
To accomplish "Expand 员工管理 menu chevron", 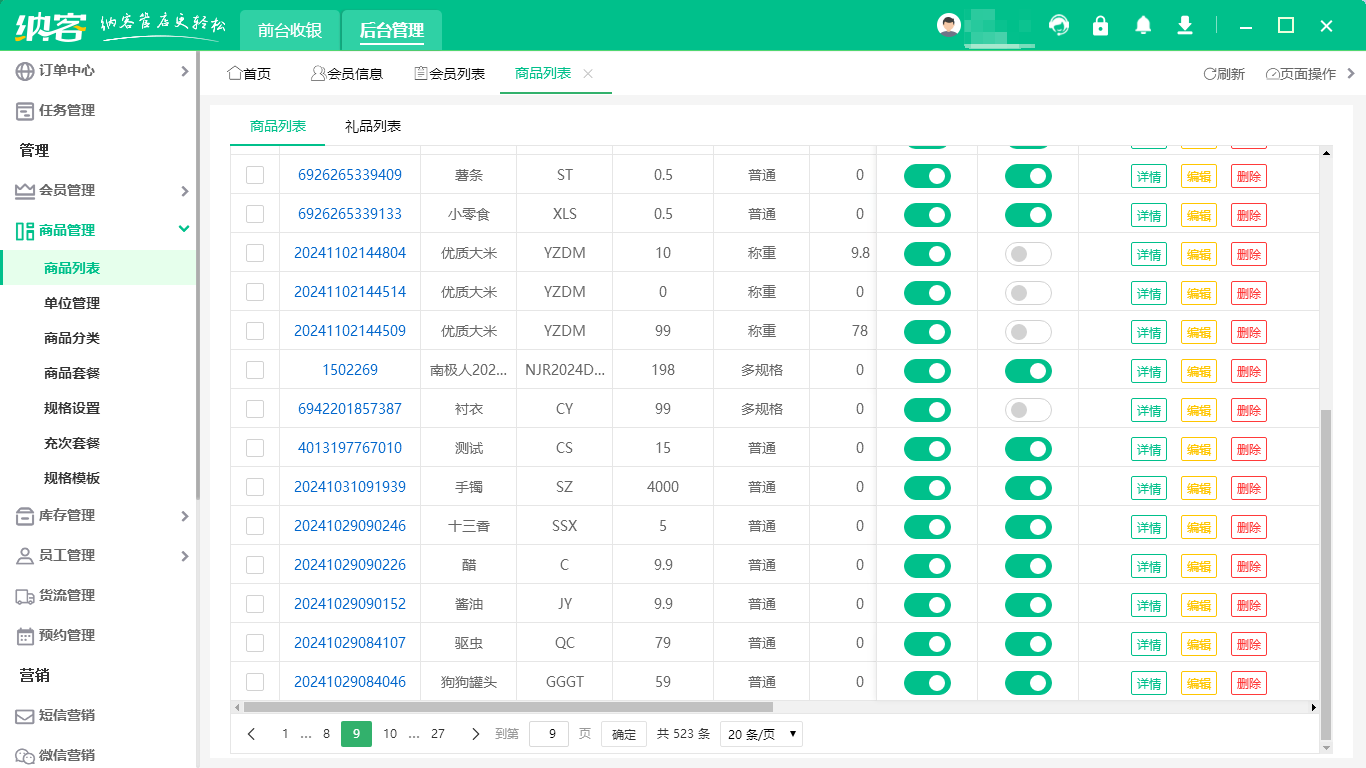I will tap(184, 556).
